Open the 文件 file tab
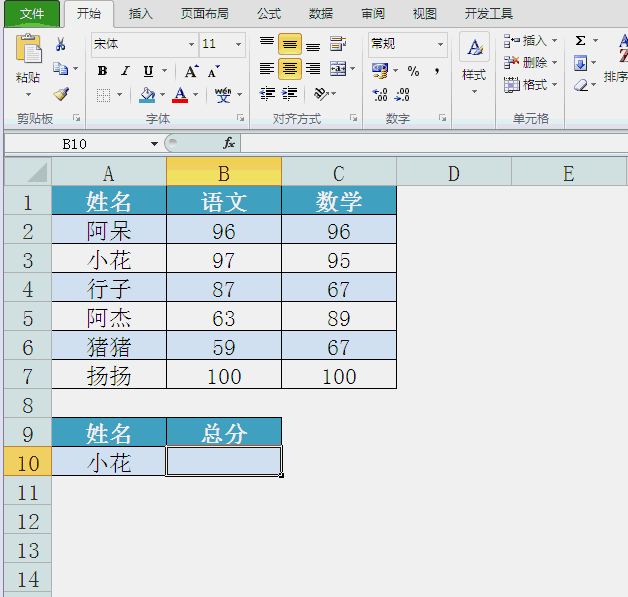This screenshot has height=597, width=628. point(32,14)
